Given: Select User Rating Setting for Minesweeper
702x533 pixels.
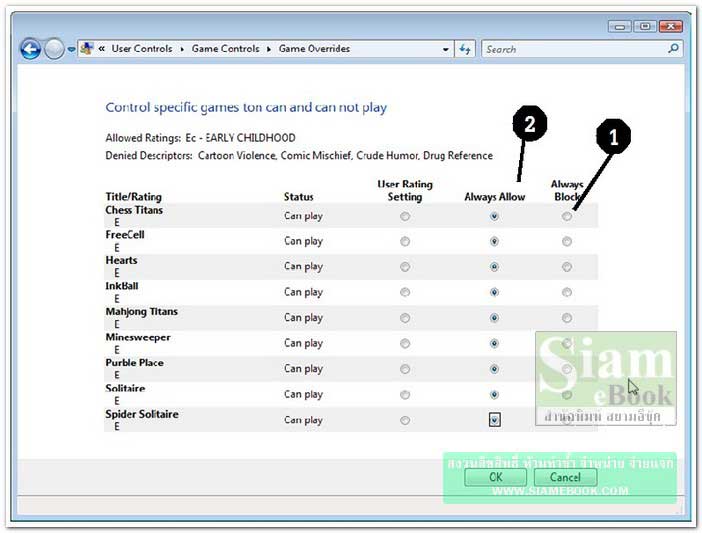Looking at the screenshot, I should click(x=405, y=344).
